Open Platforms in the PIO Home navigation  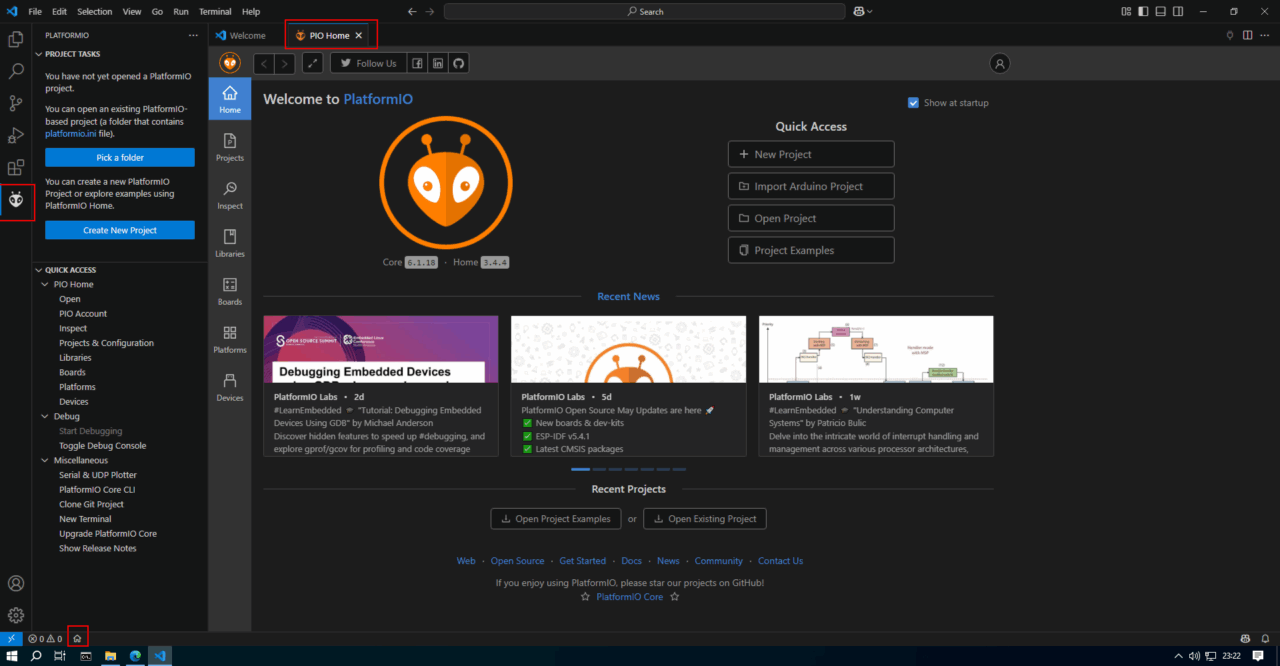[230, 340]
